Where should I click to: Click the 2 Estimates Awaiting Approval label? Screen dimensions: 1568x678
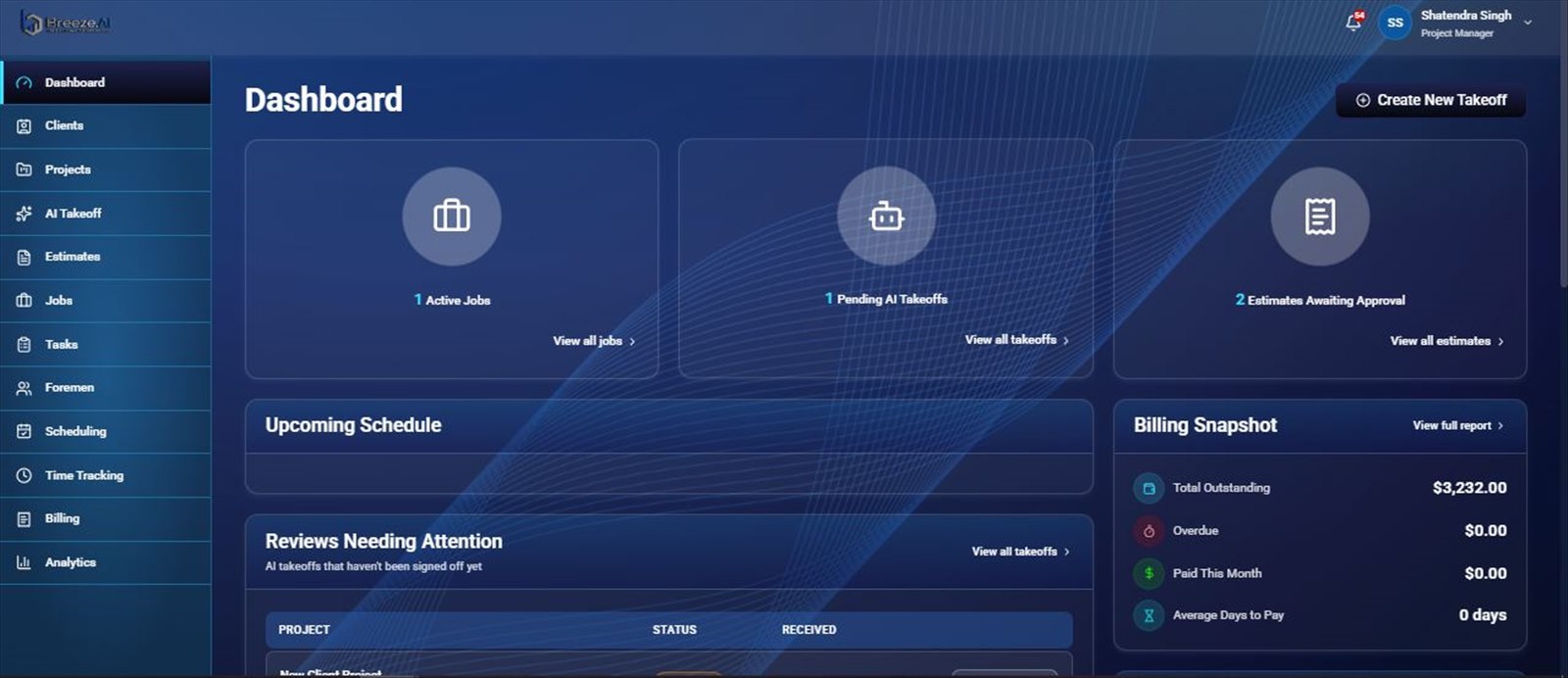point(1320,300)
